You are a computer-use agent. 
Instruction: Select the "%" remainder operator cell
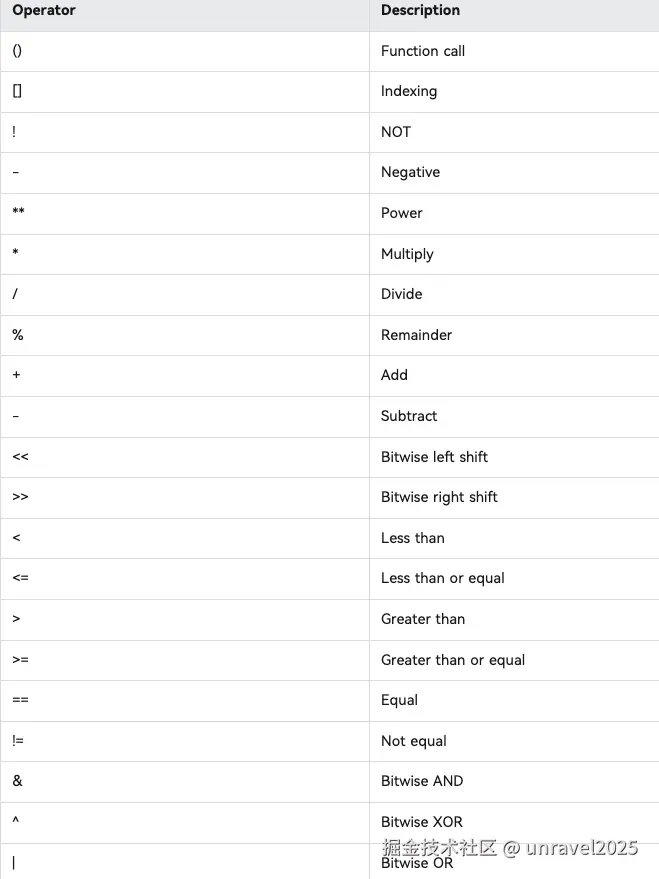point(18,335)
